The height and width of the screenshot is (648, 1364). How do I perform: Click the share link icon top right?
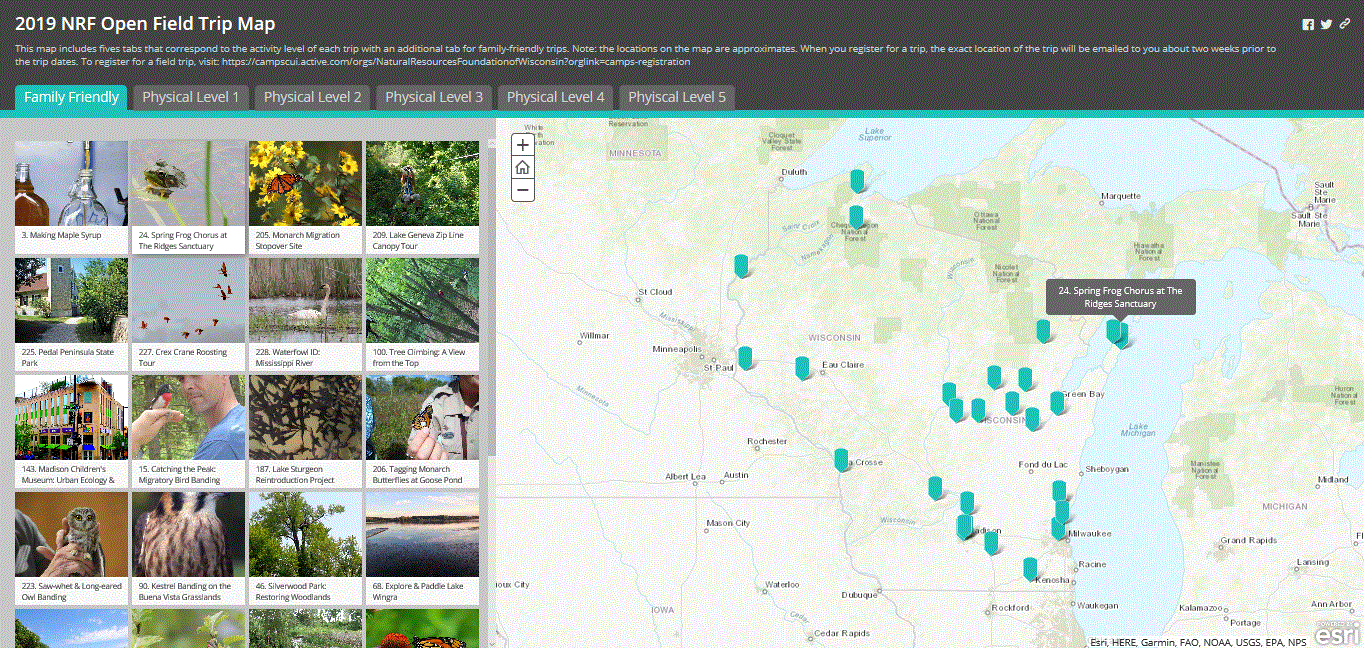tap(1344, 23)
